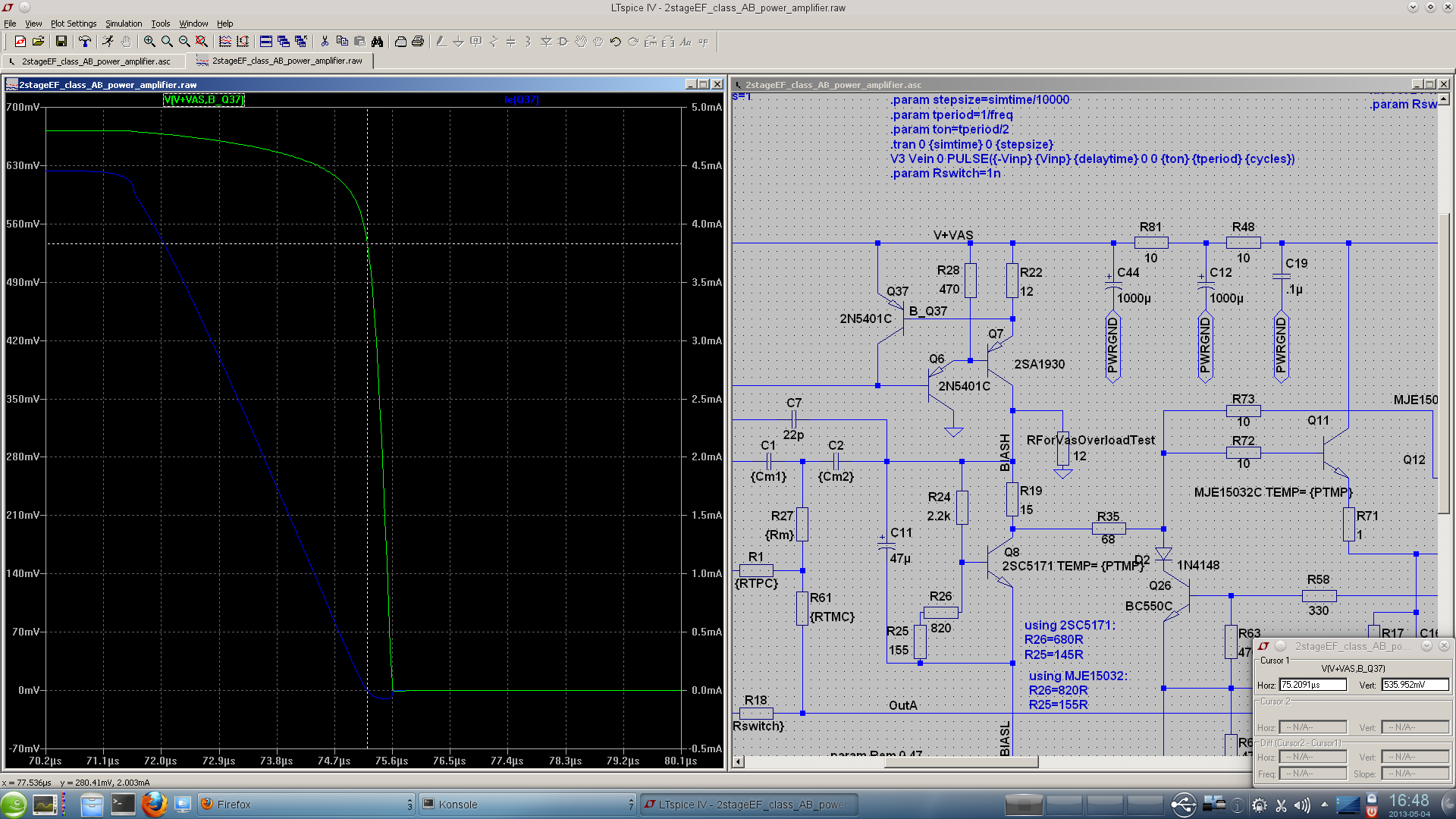Select the SPICE directive .op tool
Image resolution: width=1456 pixels, height=819 pixels.
(703, 42)
